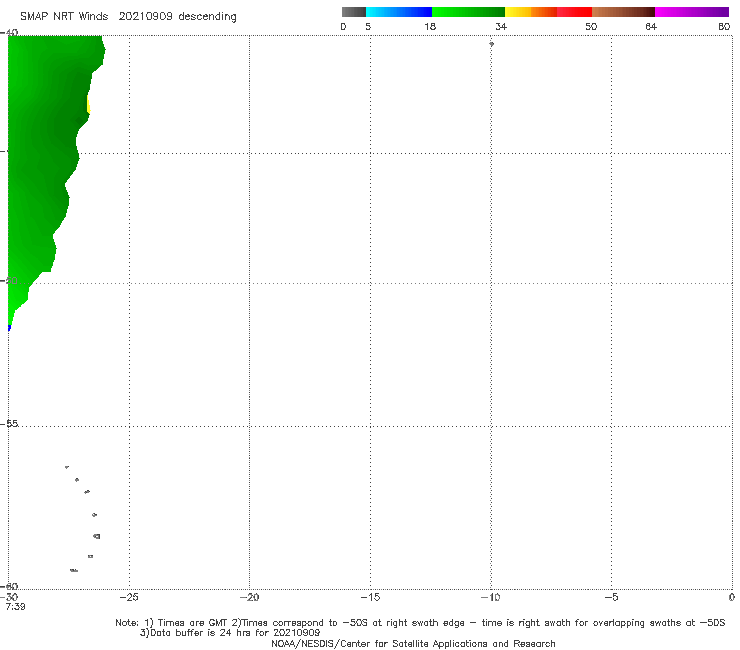Click the green wind swath area
This screenshot has width=740, height=650.
[x=42, y=156]
